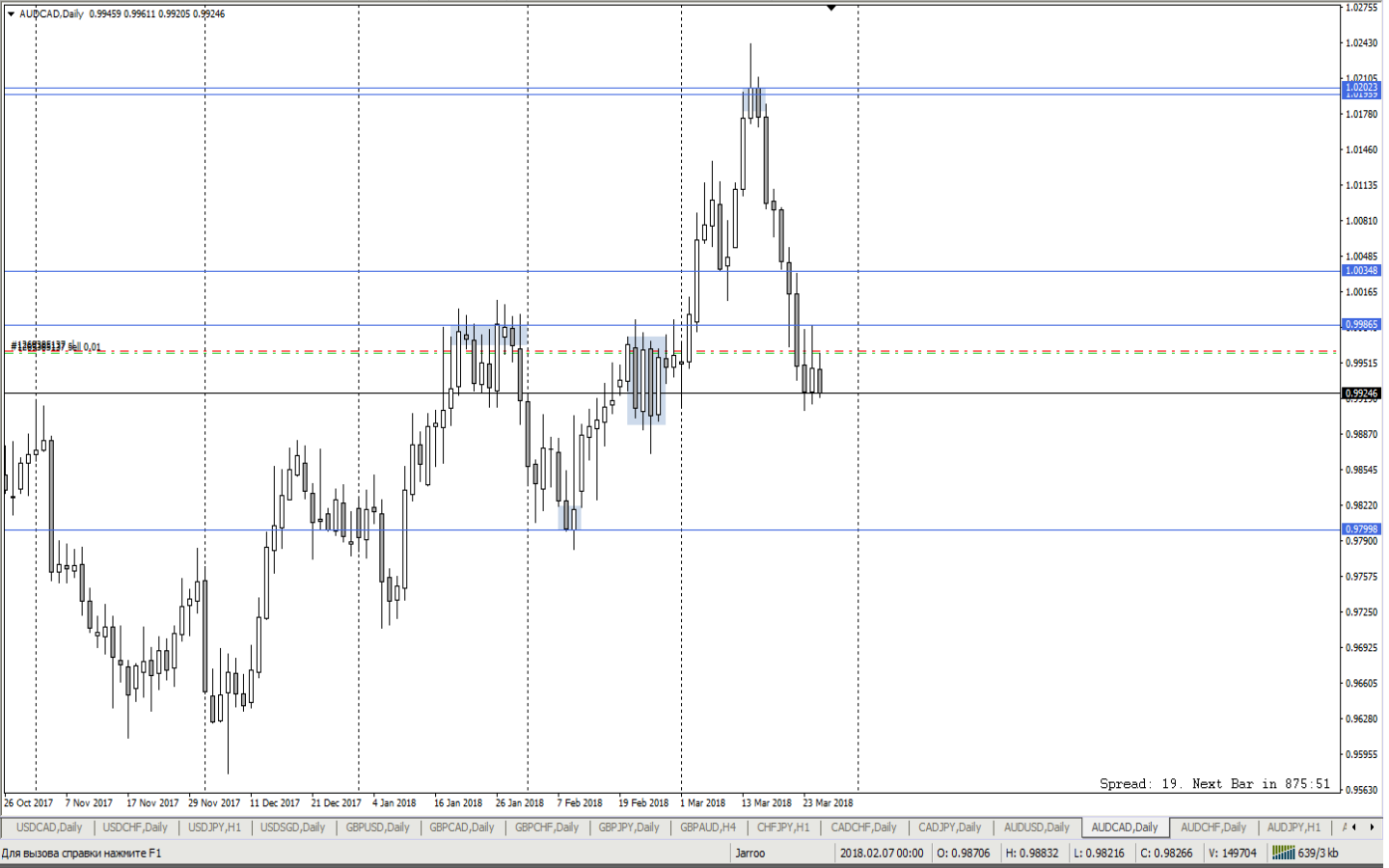Click the connection status bars icon
This screenshot has height=868, width=1389.
click(x=1283, y=853)
